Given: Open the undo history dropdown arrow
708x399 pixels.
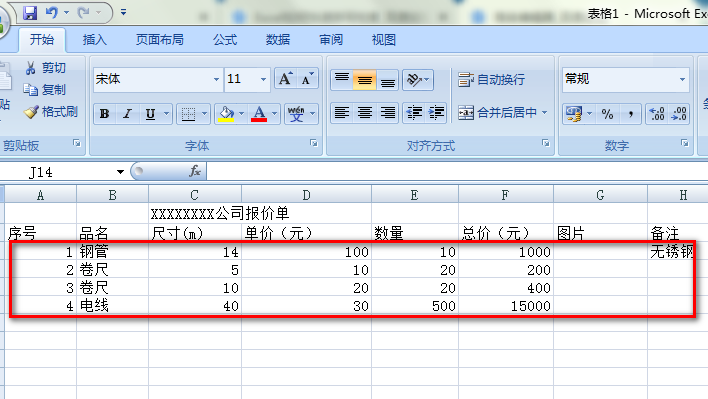Looking at the screenshot, I should click(66, 13).
